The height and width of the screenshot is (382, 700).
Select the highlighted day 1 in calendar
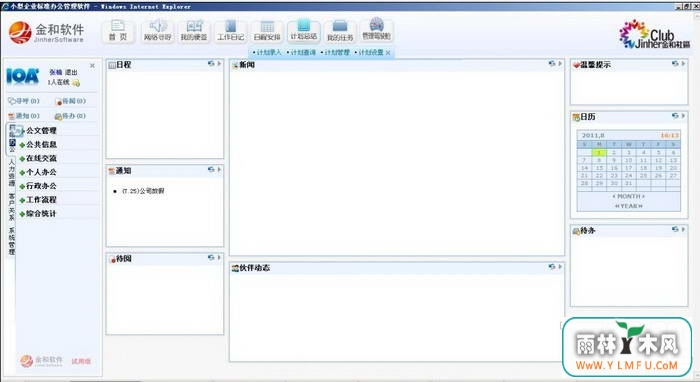[x=599, y=153]
